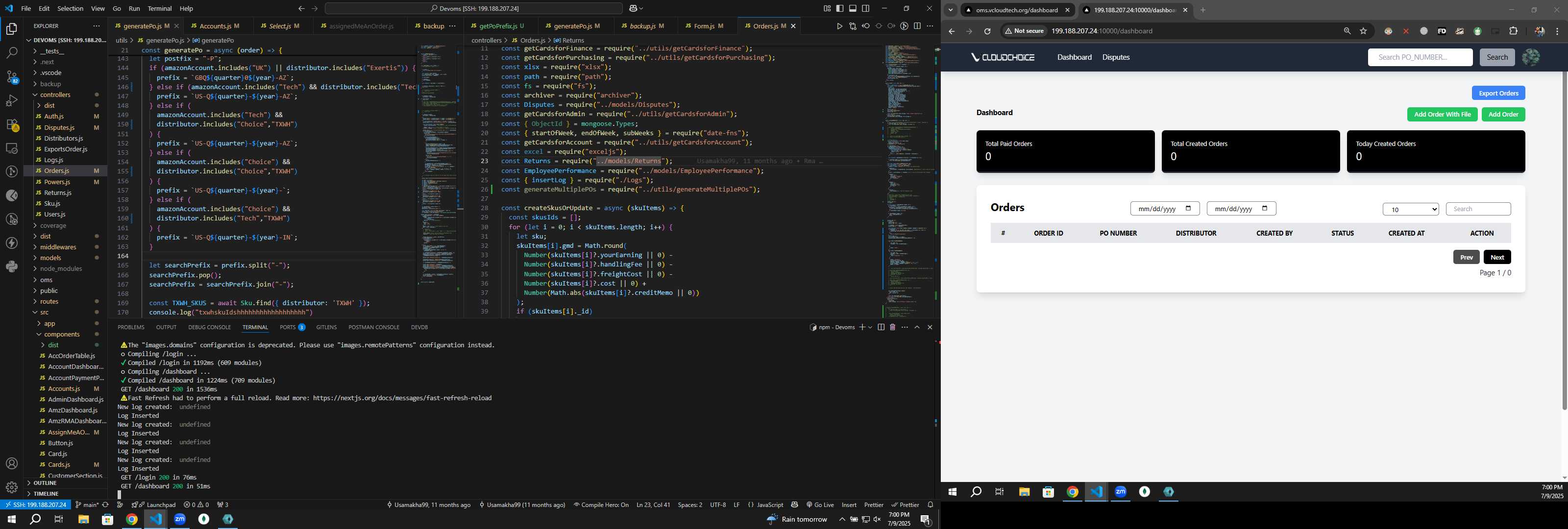The image size is (1568, 529).
Task: Open the FD extension icon in Chrome
Action: 1442,31
